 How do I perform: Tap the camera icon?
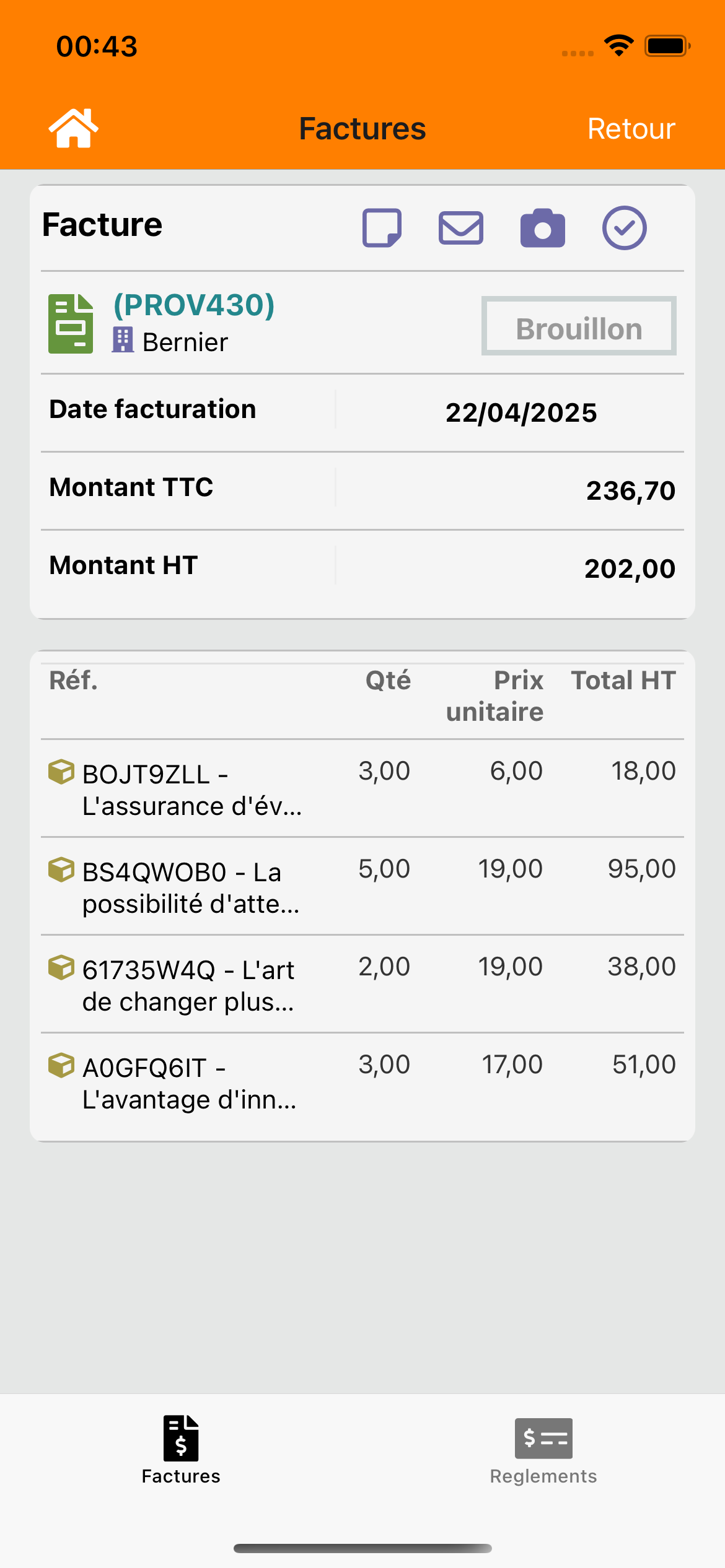point(542,228)
